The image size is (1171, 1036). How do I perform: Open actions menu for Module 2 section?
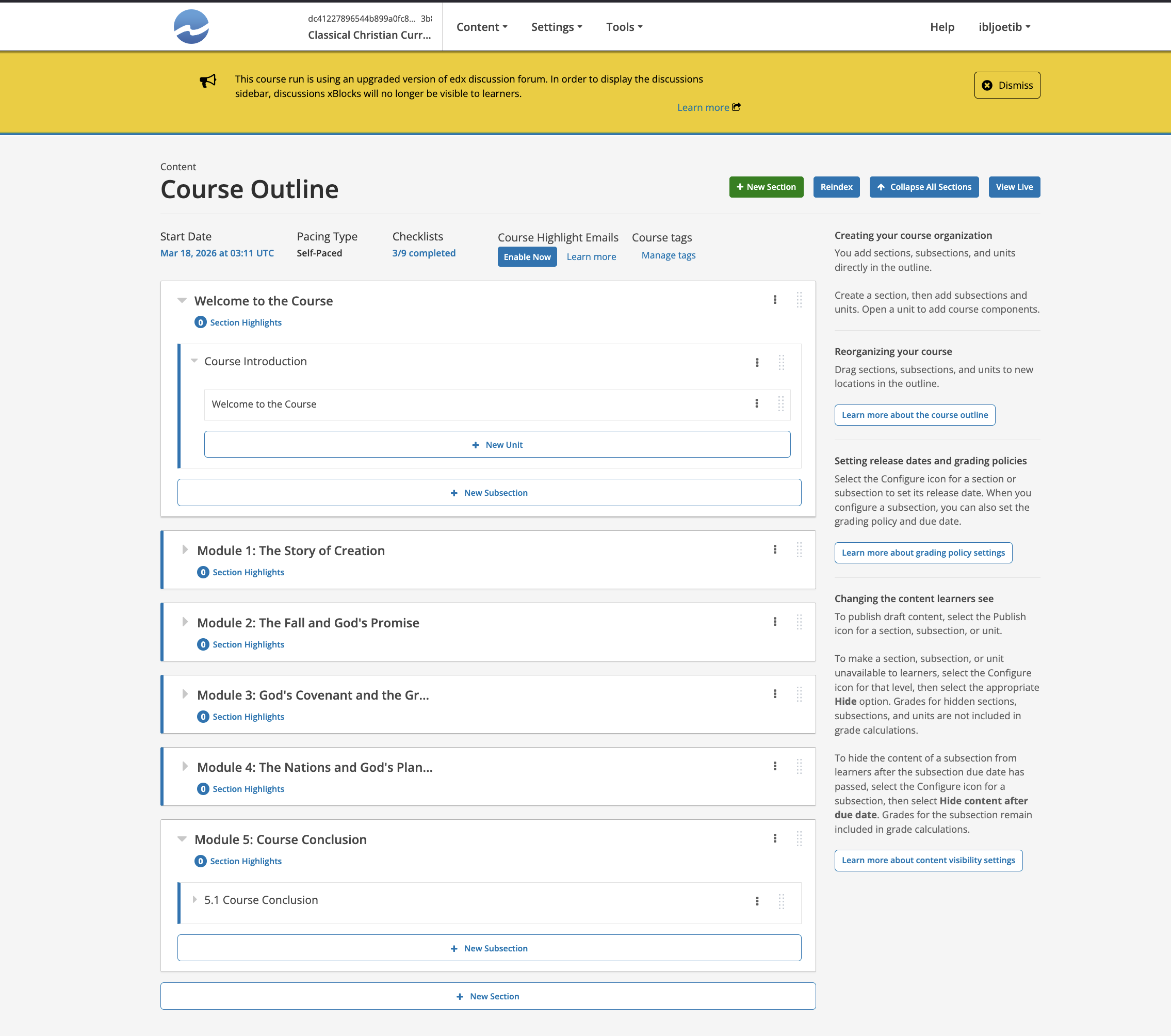775,622
